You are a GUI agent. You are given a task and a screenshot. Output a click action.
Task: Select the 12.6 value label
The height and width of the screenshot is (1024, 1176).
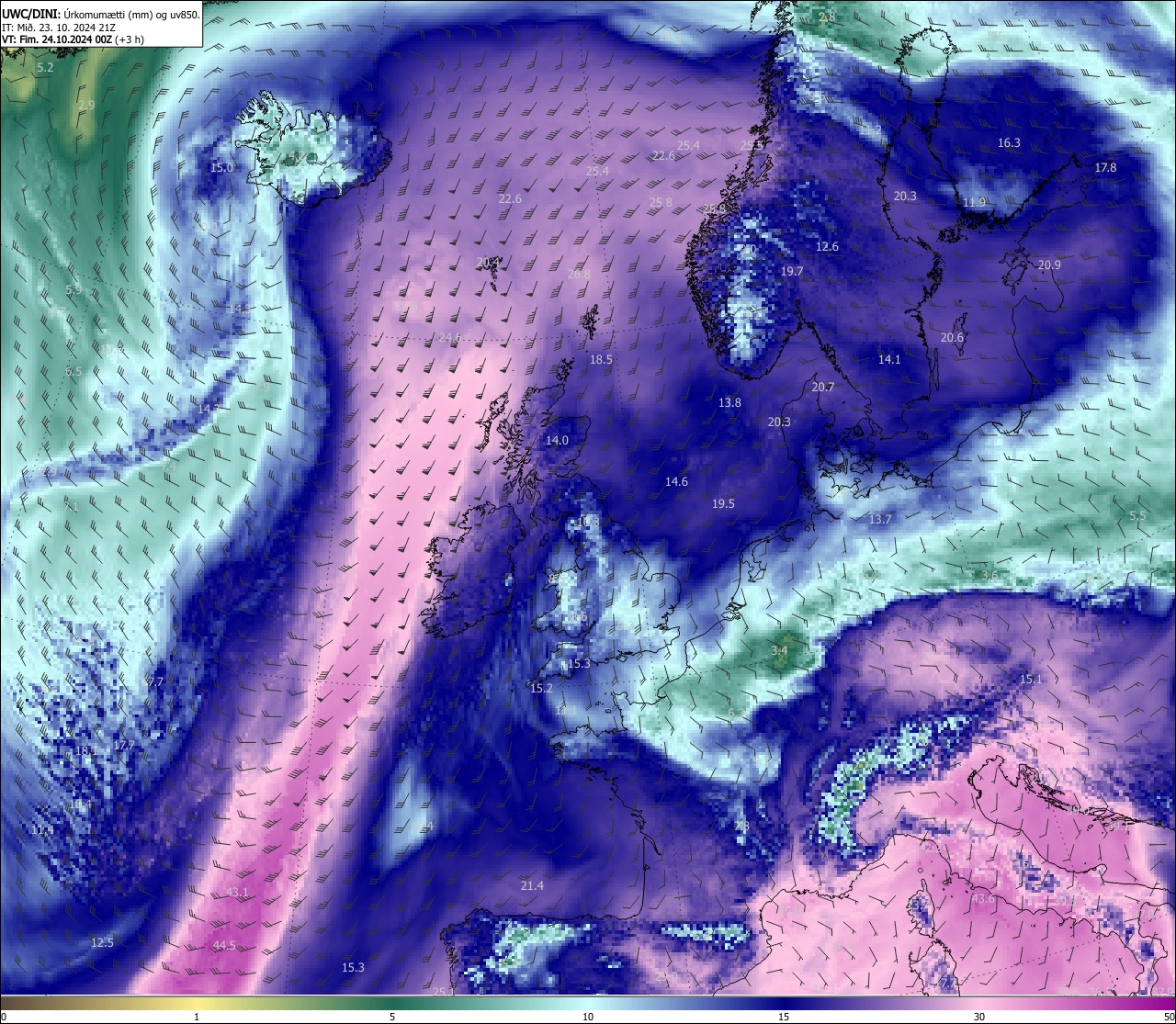[x=827, y=247]
